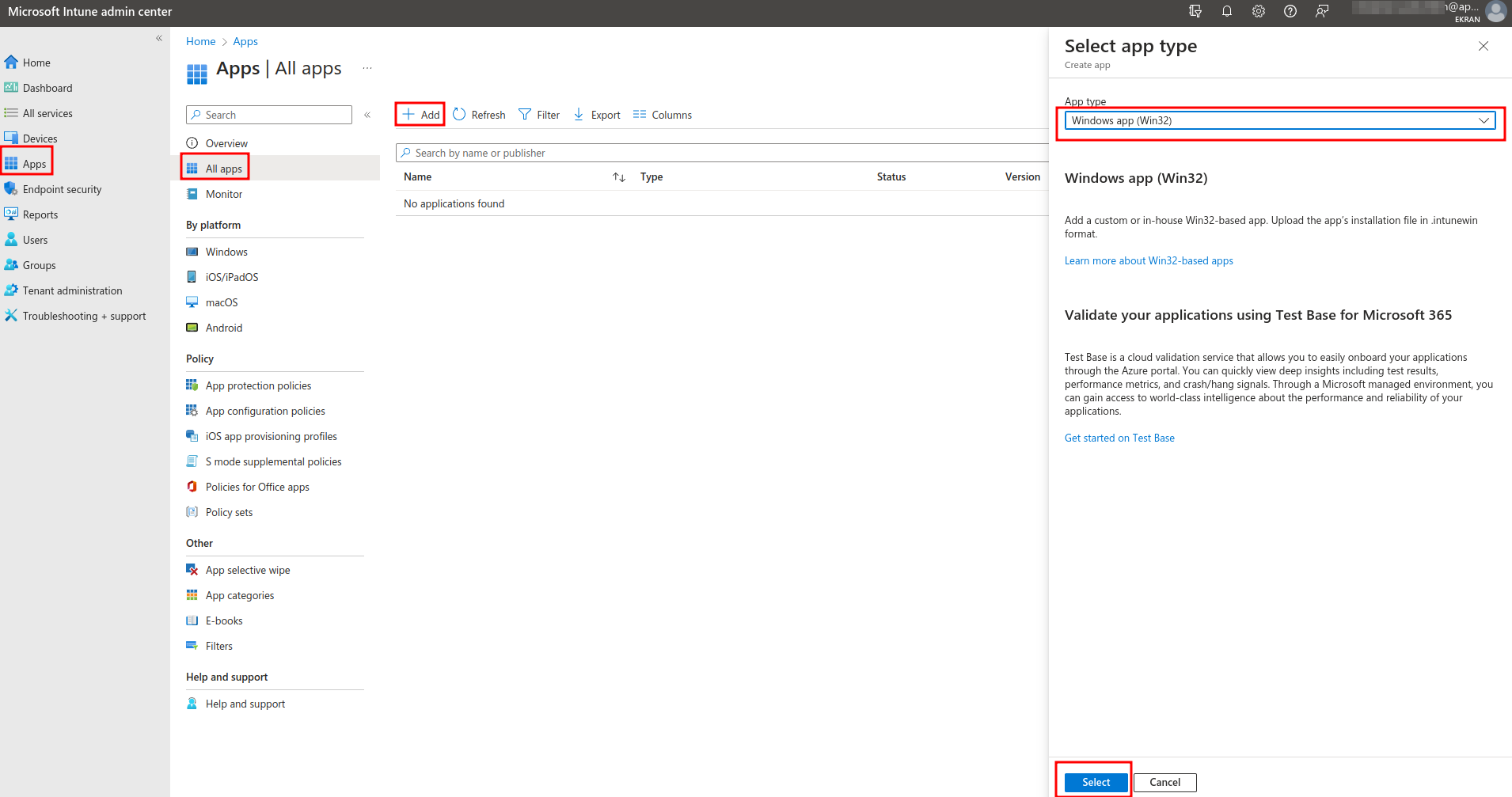The height and width of the screenshot is (797, 1512).
Task: Open Endpoint security in left navigation
Action: (x=62, y=189)
